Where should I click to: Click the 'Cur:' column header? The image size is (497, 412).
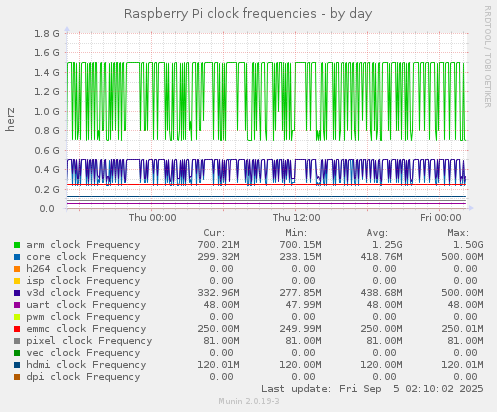pos(214,233)
